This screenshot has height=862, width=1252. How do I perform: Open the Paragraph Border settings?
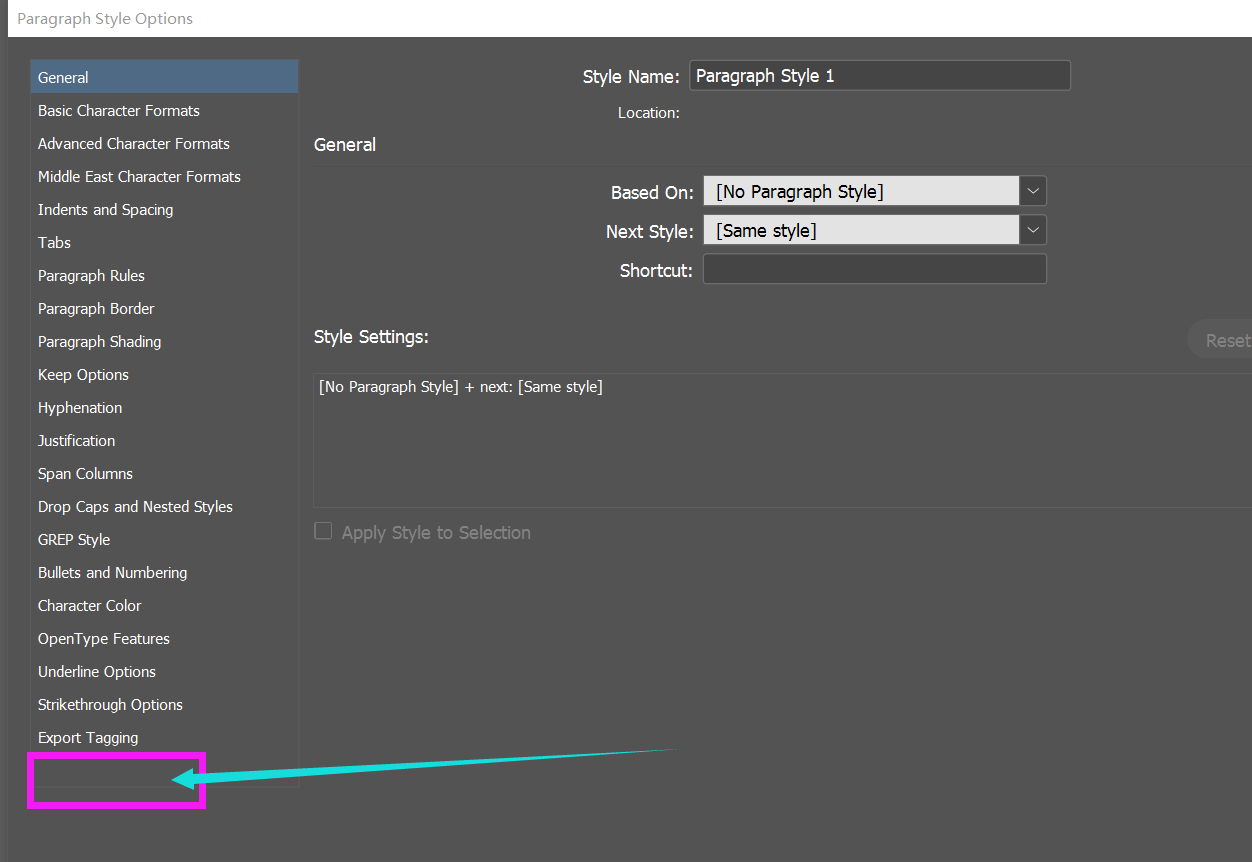(96, 308)
